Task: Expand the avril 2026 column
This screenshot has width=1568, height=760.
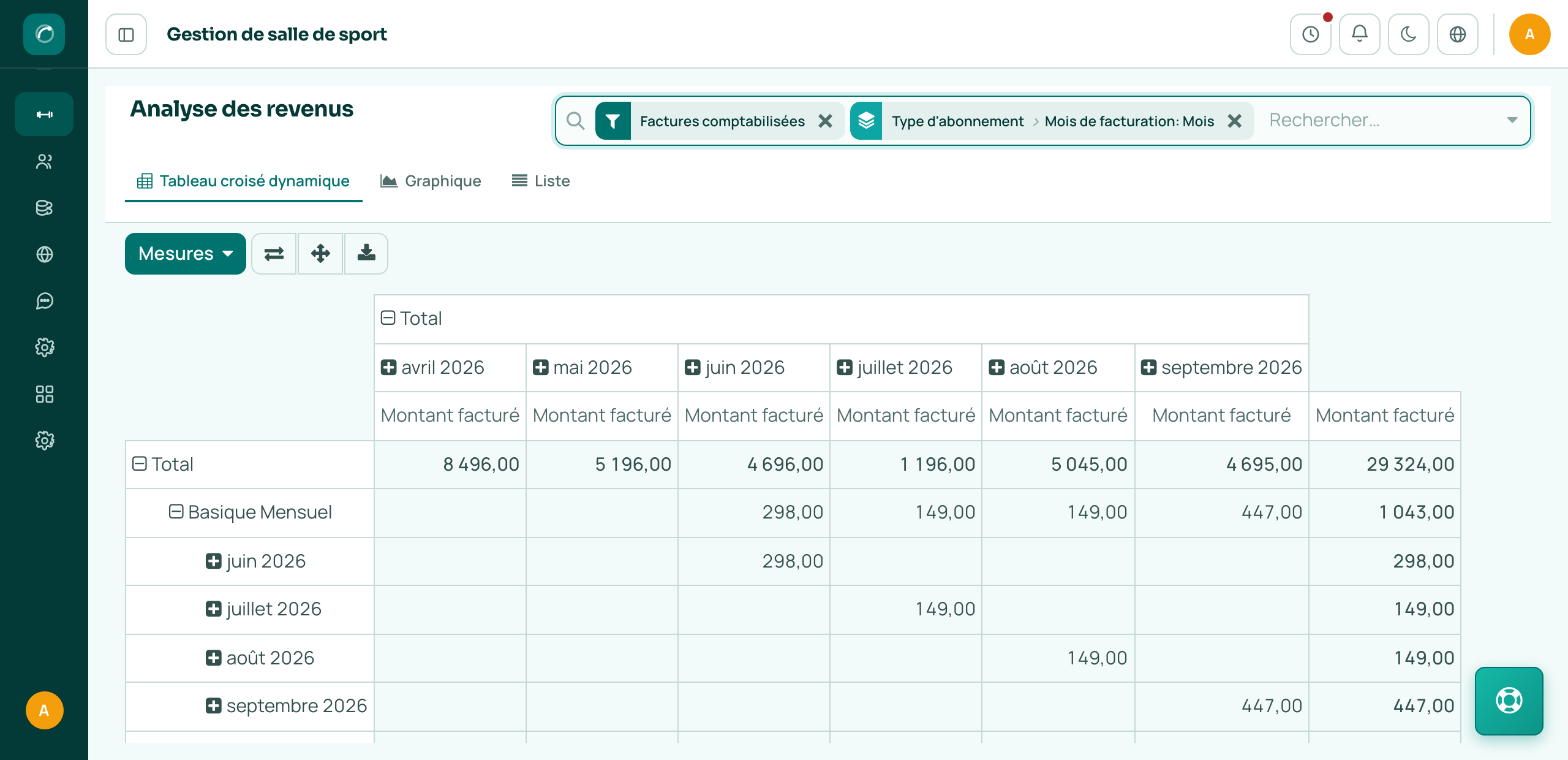Action: (388, 368)
